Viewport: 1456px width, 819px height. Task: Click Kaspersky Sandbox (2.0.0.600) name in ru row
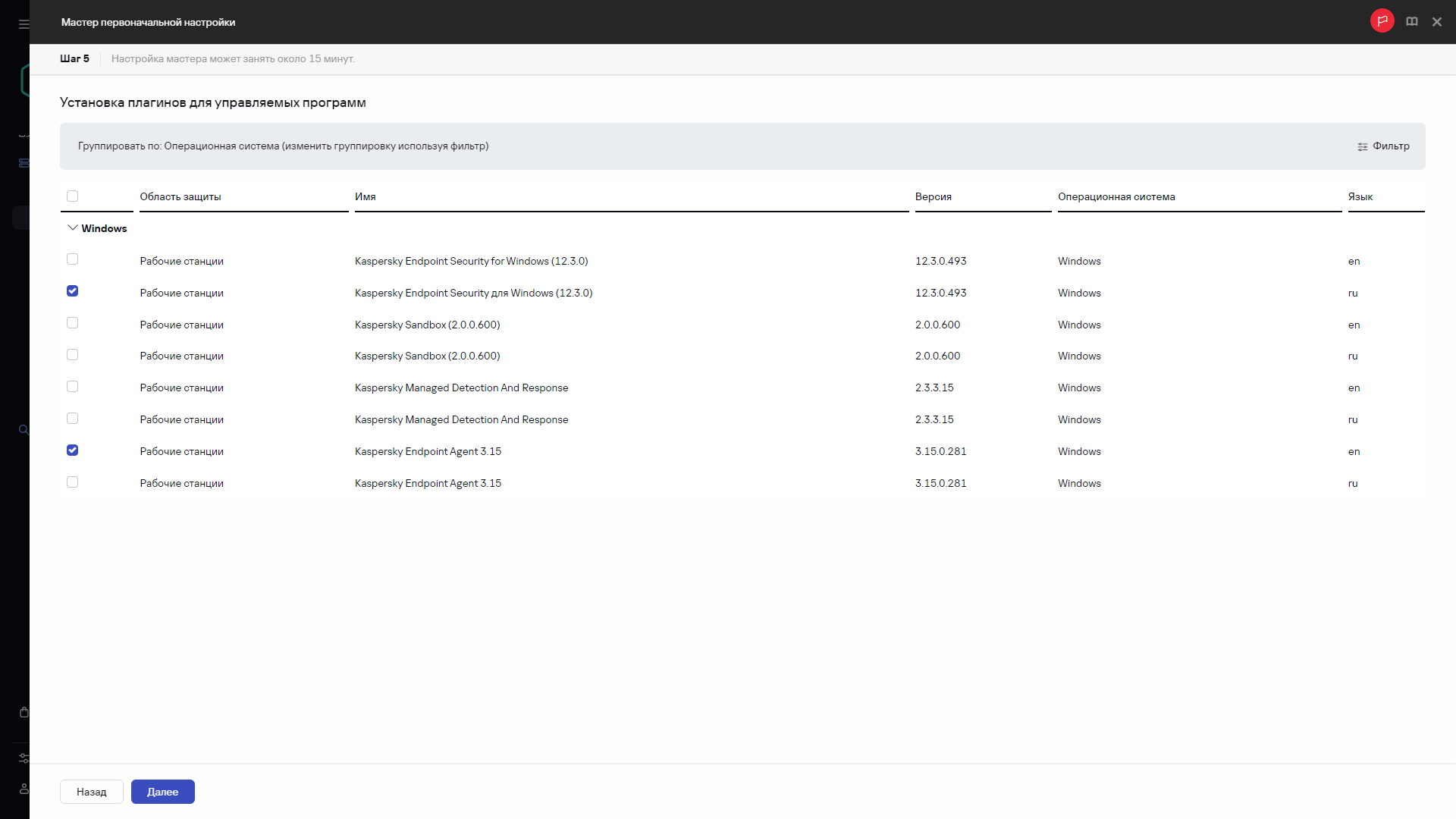[427, 356]
